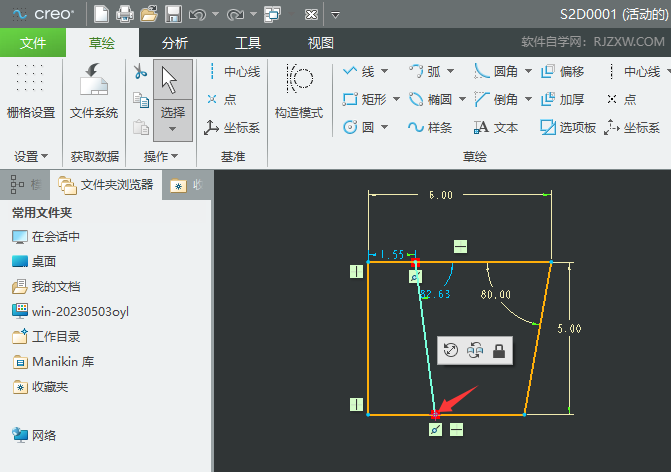
Task: Expand the 圆角 dropdown arrow
Action: [x=528, y=71]
